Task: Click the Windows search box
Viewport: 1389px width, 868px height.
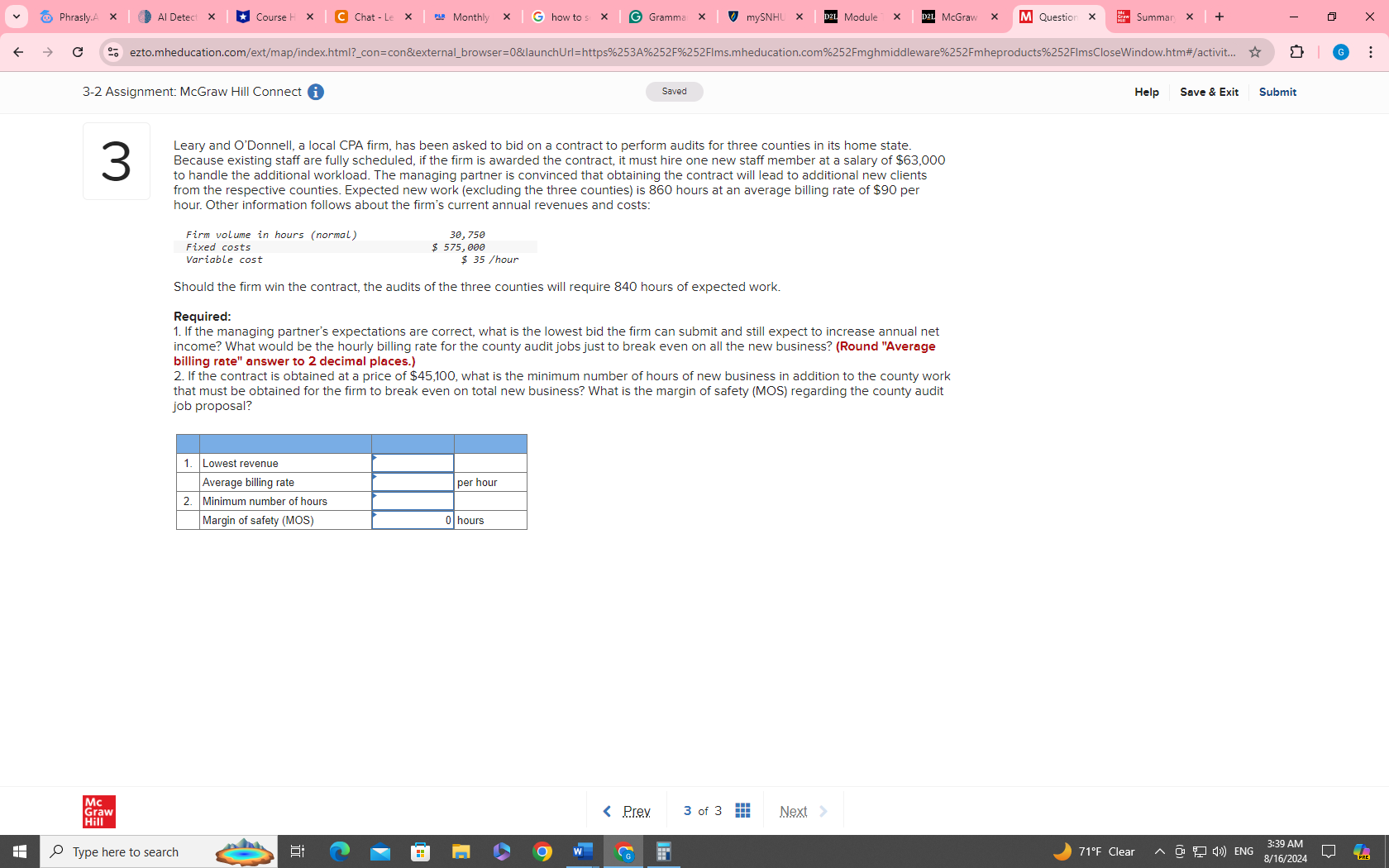Action: point(159,851)
